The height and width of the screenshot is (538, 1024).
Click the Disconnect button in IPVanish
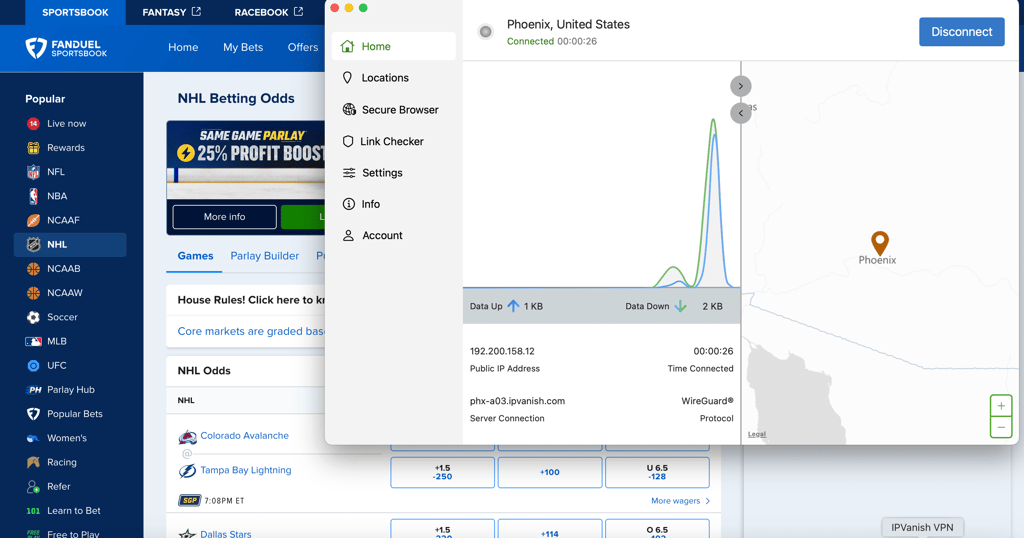961,31
